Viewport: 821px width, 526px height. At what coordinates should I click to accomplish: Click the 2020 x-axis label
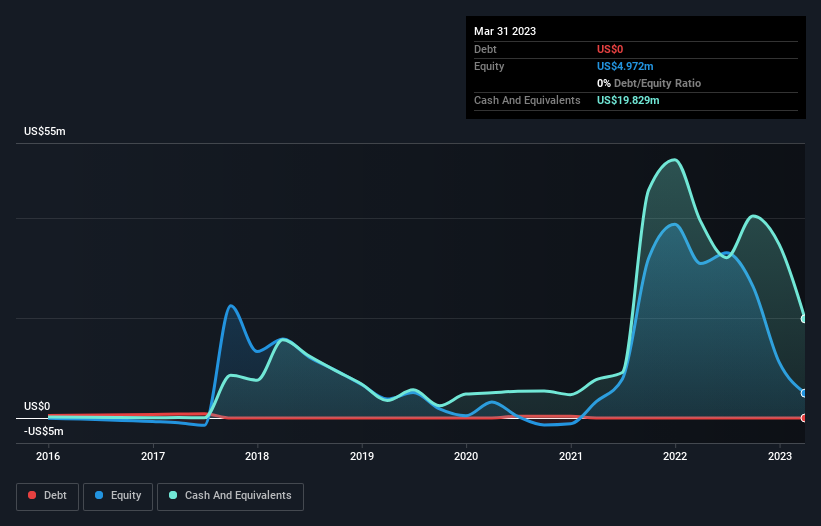point(466,456)
